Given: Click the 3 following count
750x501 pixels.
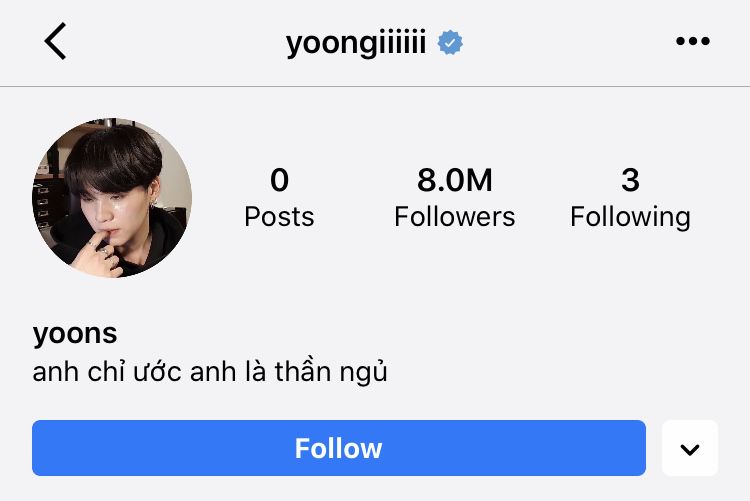Looking at the screenshot, I should click(630, 180).
